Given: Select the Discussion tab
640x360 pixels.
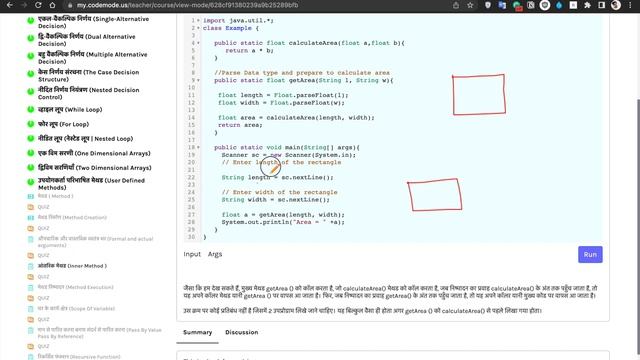Looking at the screenshot, I should pos(242,332).
